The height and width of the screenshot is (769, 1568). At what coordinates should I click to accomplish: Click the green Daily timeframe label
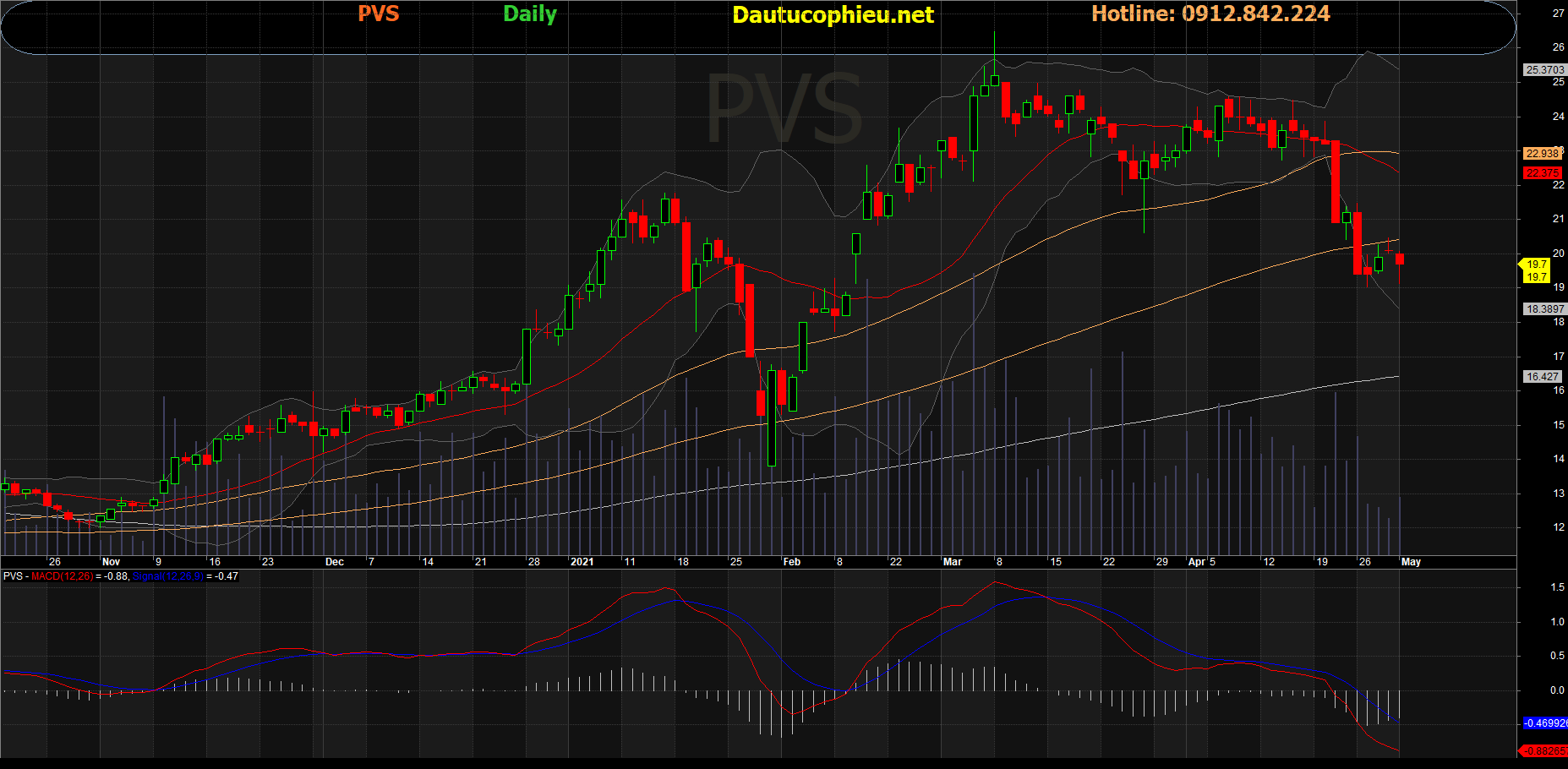[530, 14]
